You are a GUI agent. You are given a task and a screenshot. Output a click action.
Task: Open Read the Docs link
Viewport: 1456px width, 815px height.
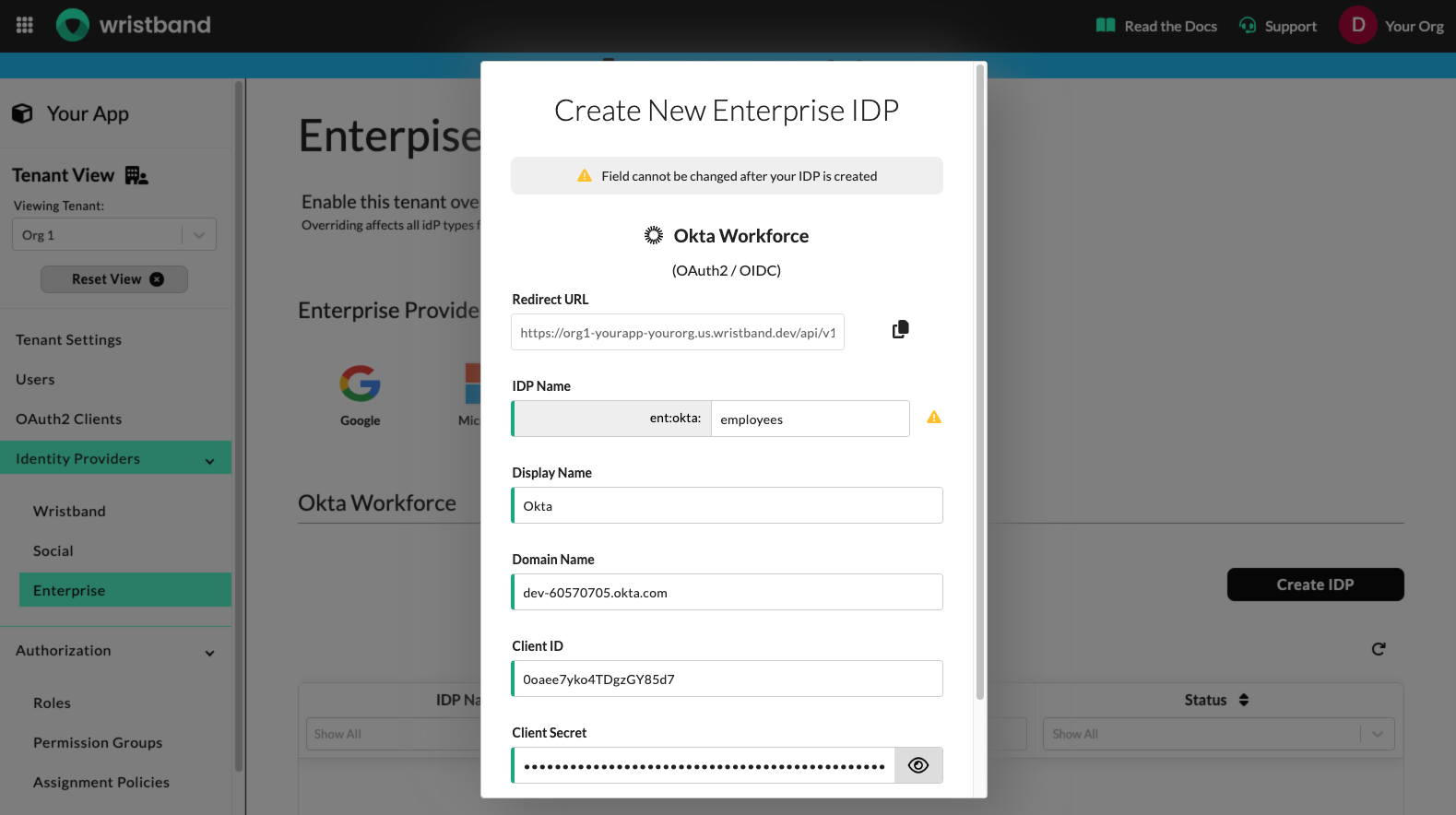pyautogui.click(x=1156, y=26)
